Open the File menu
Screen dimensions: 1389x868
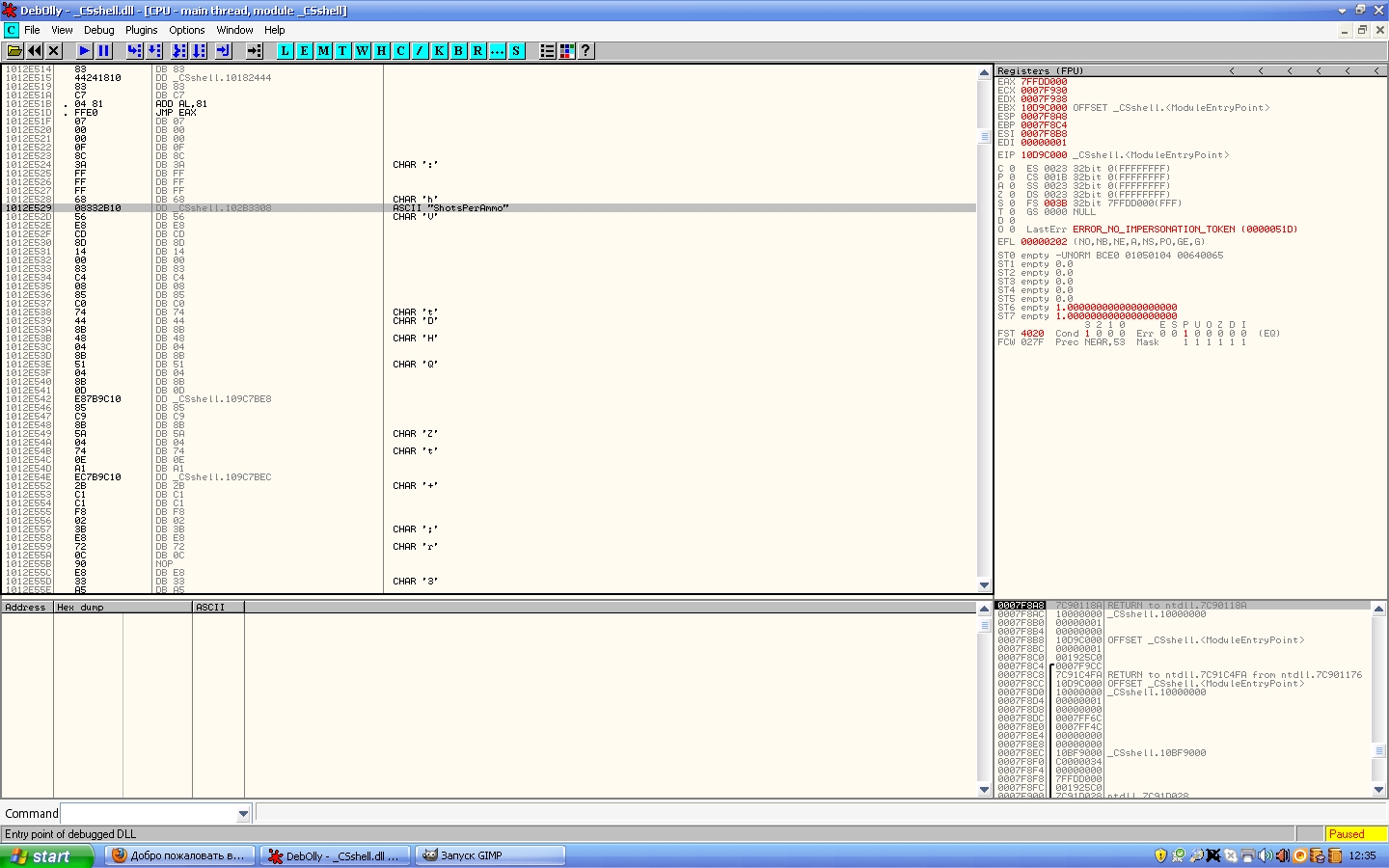point(32,30)
